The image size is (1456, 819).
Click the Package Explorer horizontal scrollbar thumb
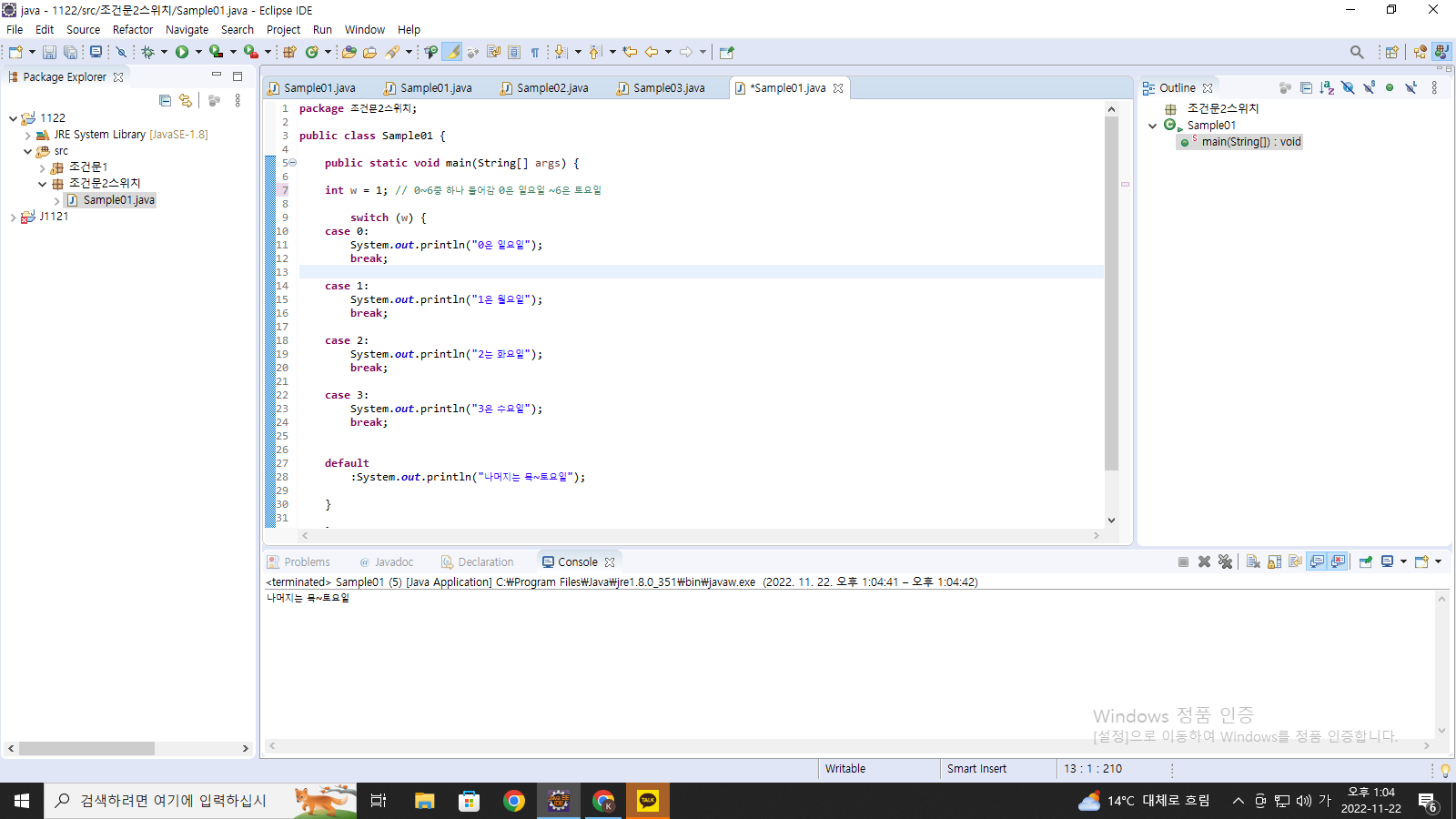86,748
